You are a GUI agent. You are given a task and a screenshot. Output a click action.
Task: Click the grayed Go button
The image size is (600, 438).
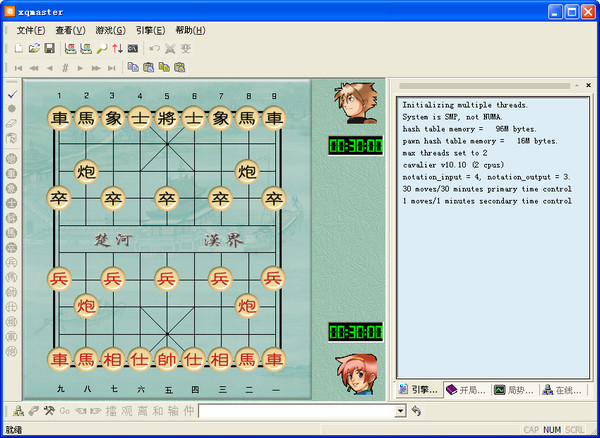pos(65,411)
